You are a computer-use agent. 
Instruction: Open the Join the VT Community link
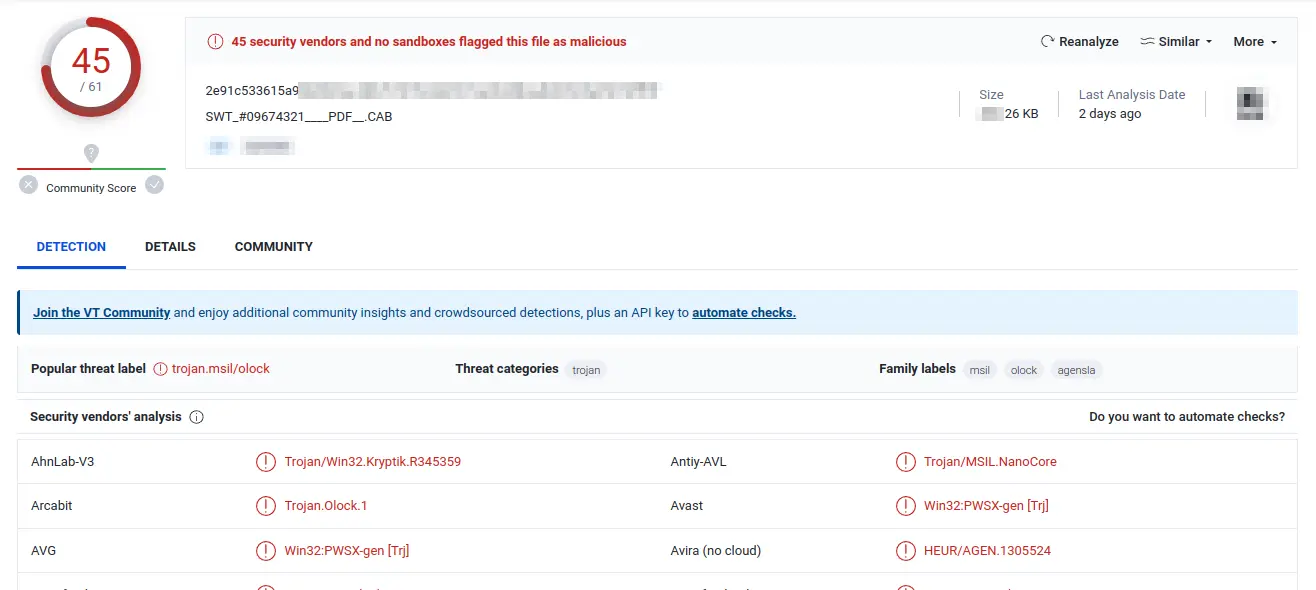[102, 313]
